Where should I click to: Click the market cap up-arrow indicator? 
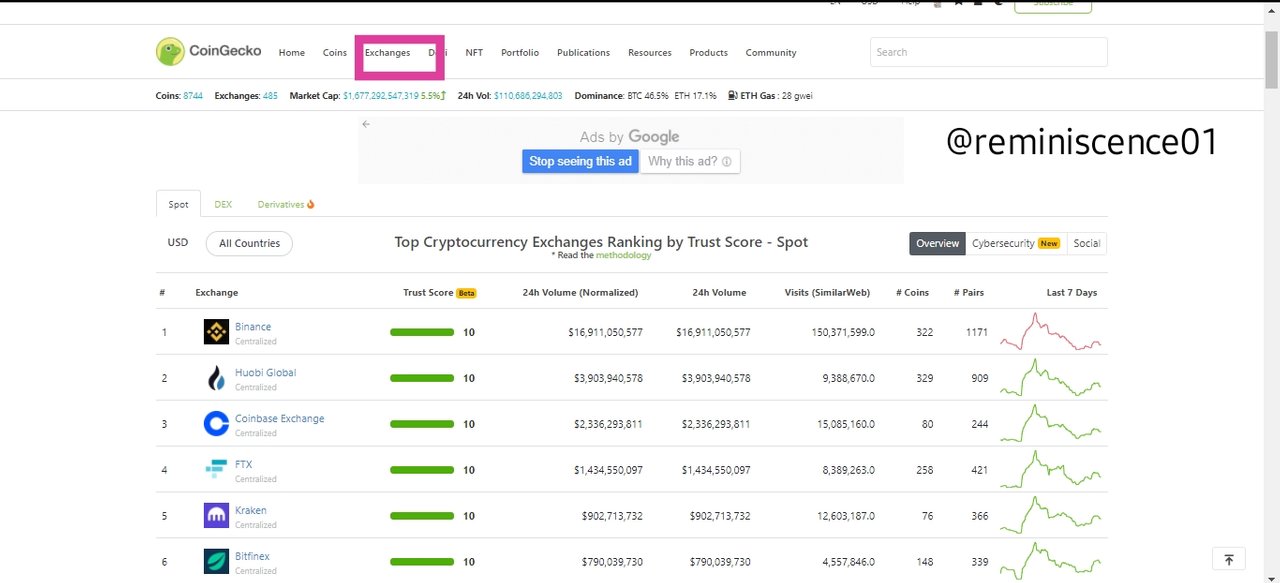tap(443, 96)
